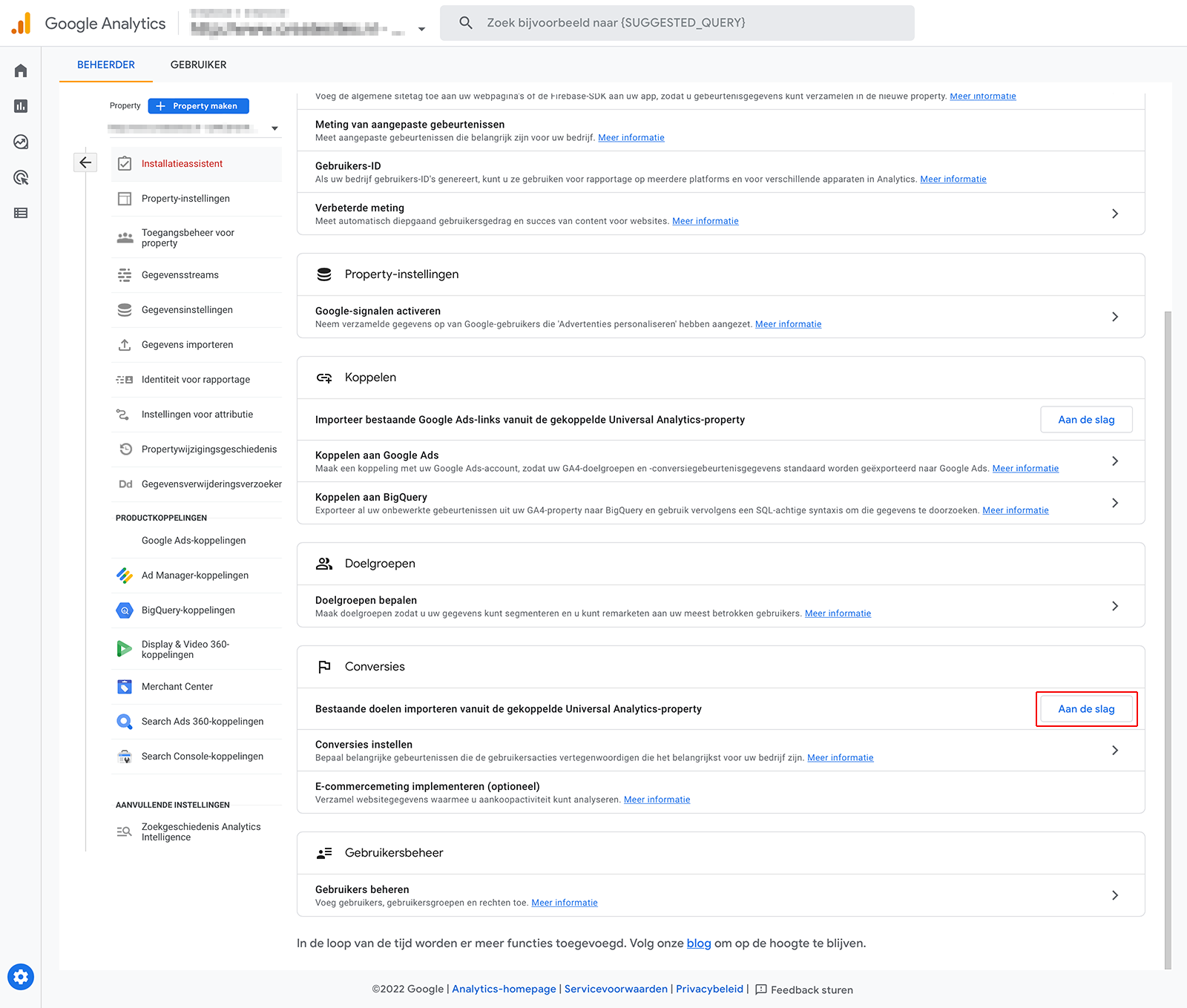Click Aan de slag for Google Ads-links

click(x=1086, y=420)
